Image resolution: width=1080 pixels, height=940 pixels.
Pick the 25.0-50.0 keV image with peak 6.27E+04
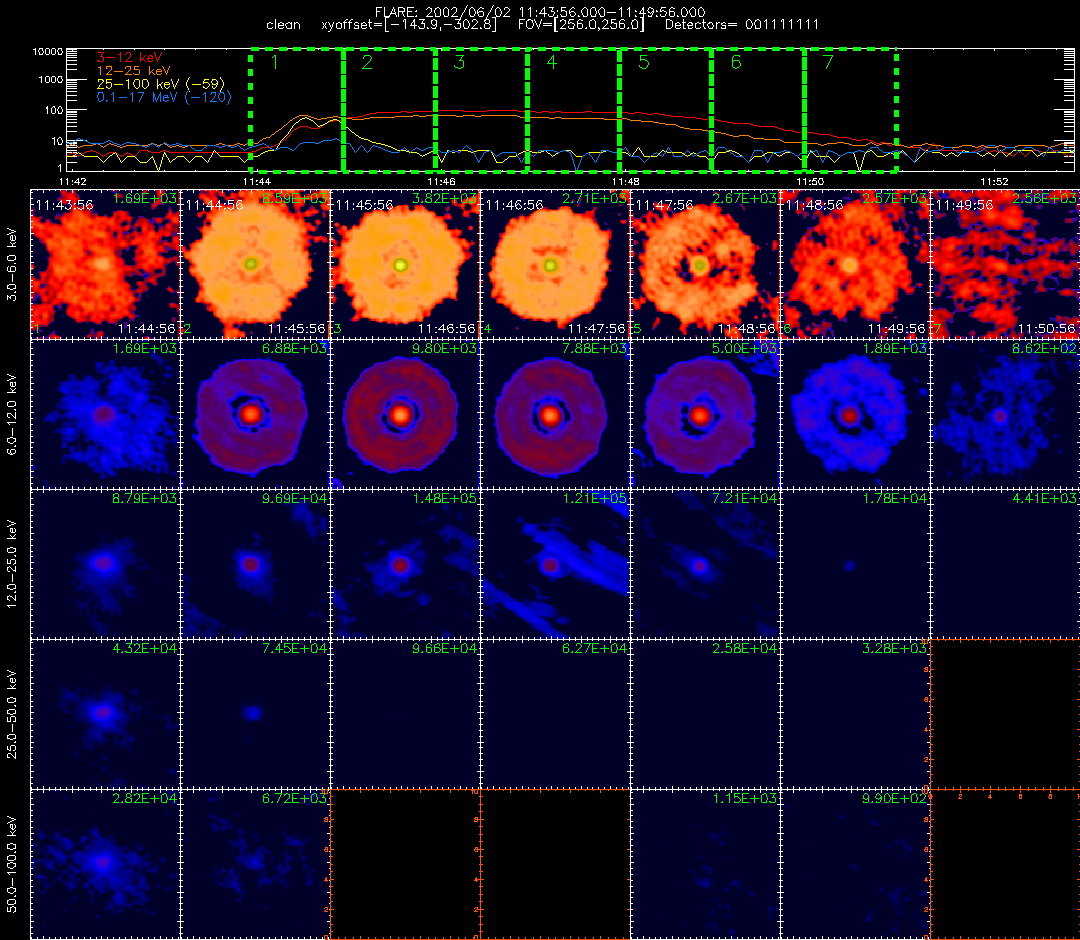pos(556,715)
